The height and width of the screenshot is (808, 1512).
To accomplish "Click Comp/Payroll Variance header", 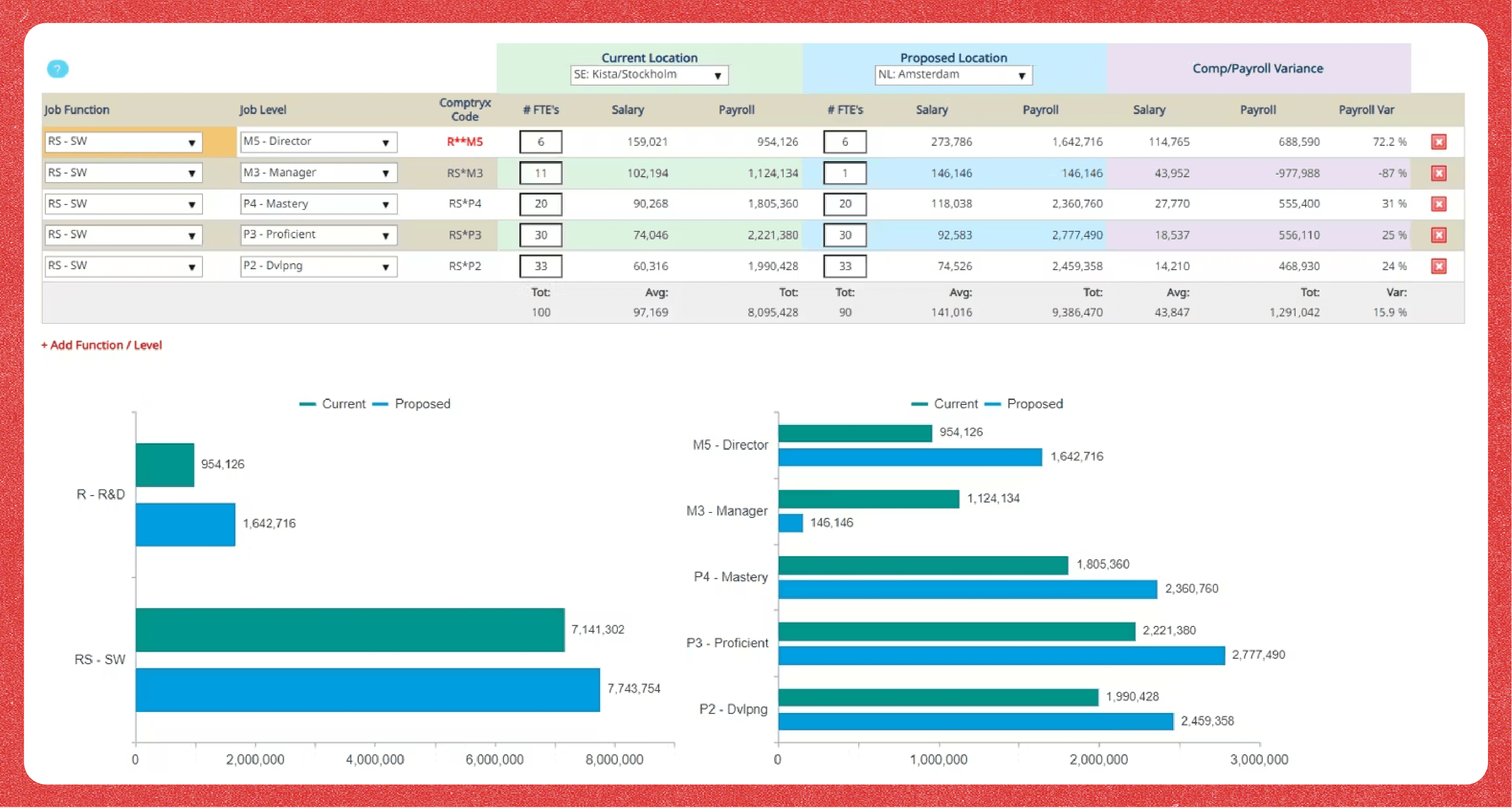I will [x=1258, y=69].
